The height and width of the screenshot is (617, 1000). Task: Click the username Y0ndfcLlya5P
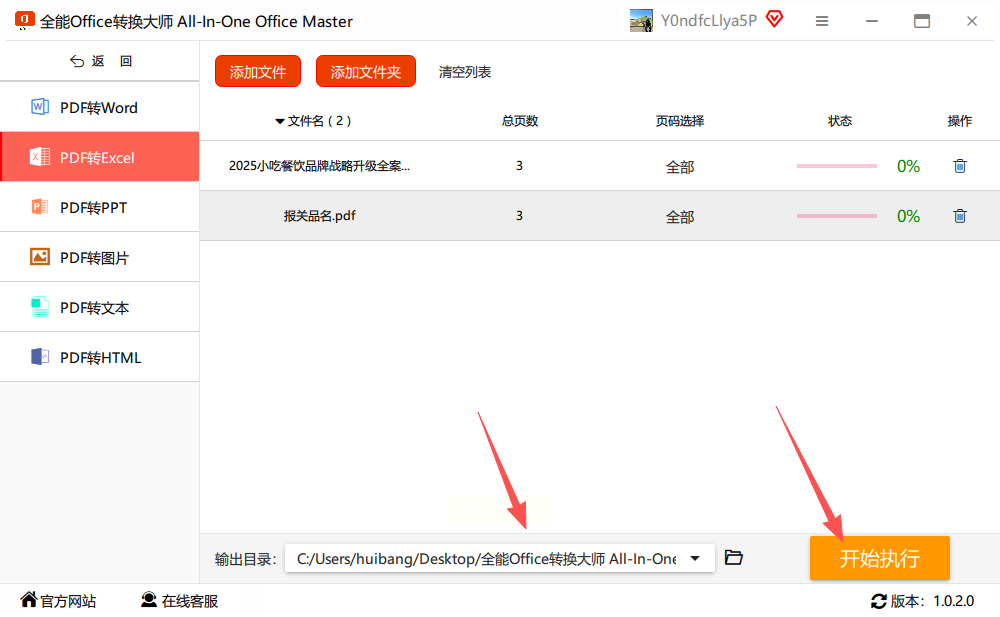(x=709, y=20)
